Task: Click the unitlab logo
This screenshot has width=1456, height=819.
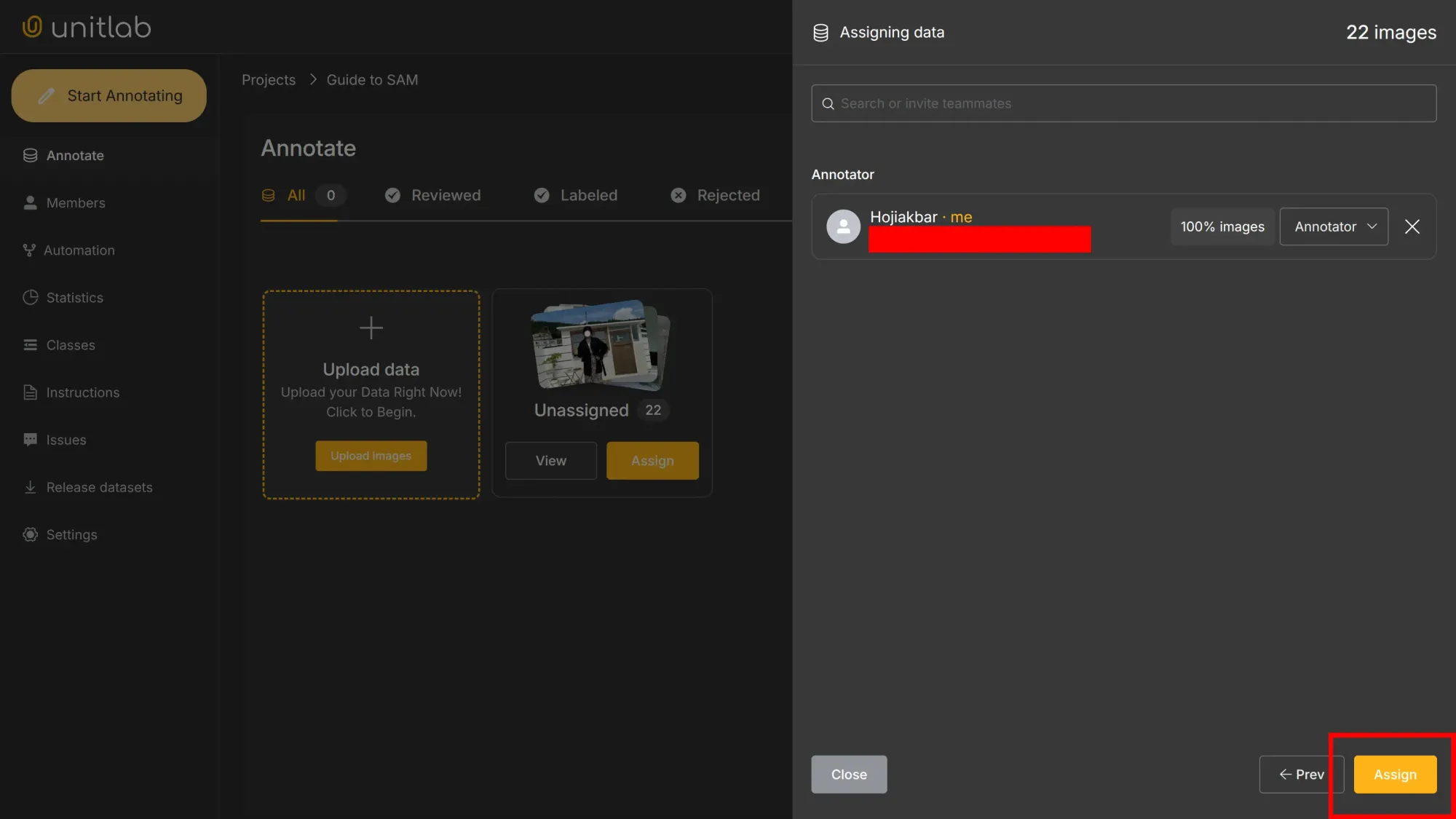Action: (85, 26)
